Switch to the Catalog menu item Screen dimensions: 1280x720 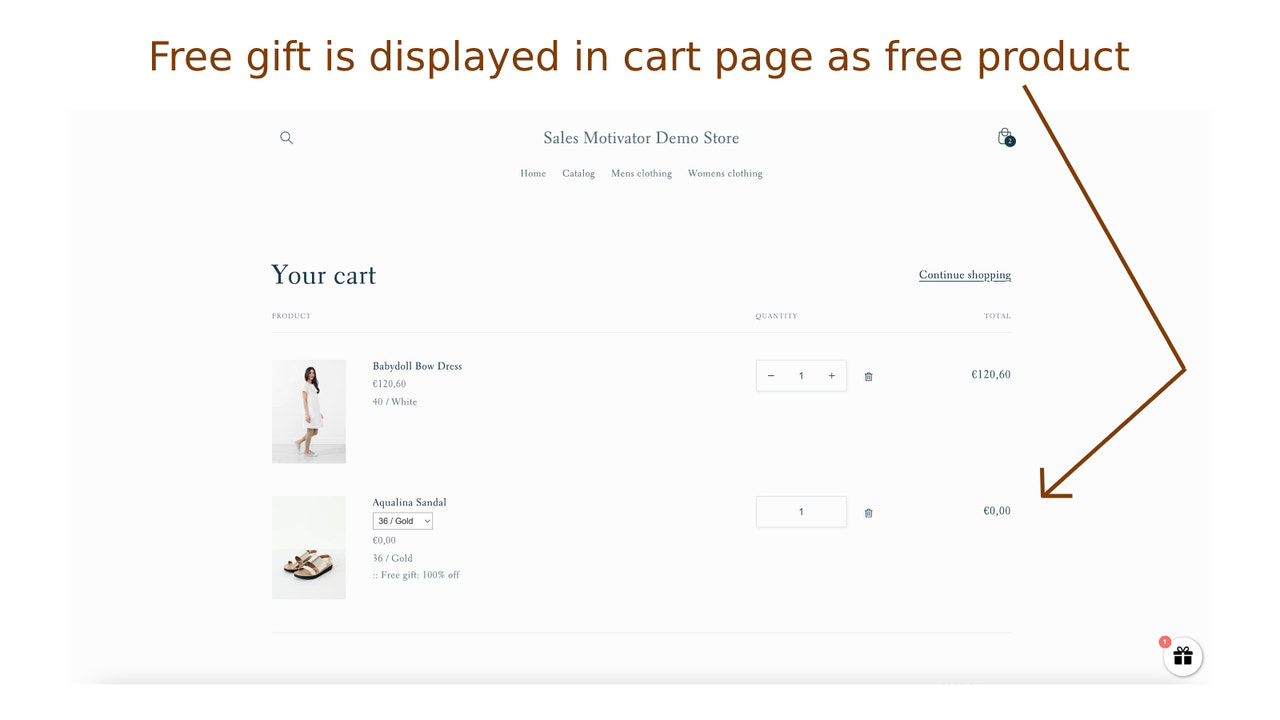tap(578, 173)
